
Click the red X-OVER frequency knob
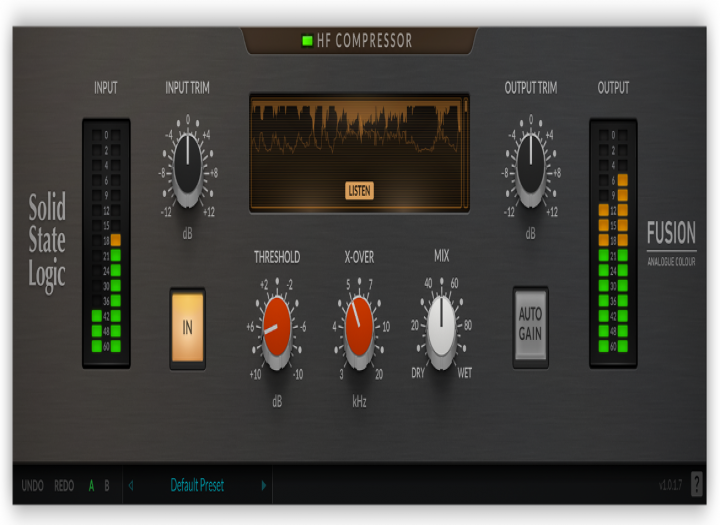tap(359, 331)
